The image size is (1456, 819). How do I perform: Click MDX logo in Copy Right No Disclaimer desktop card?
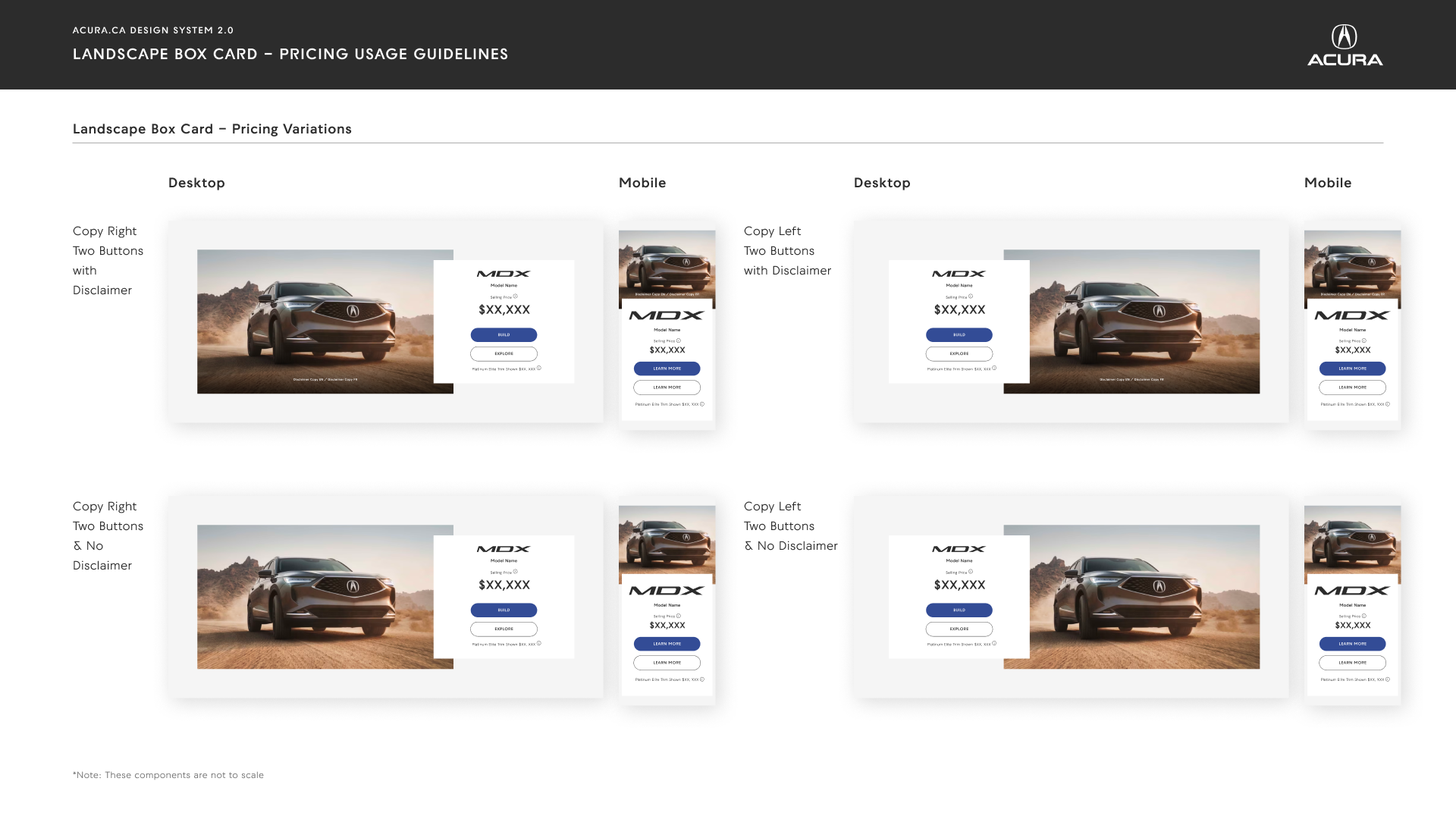point(504,549)
